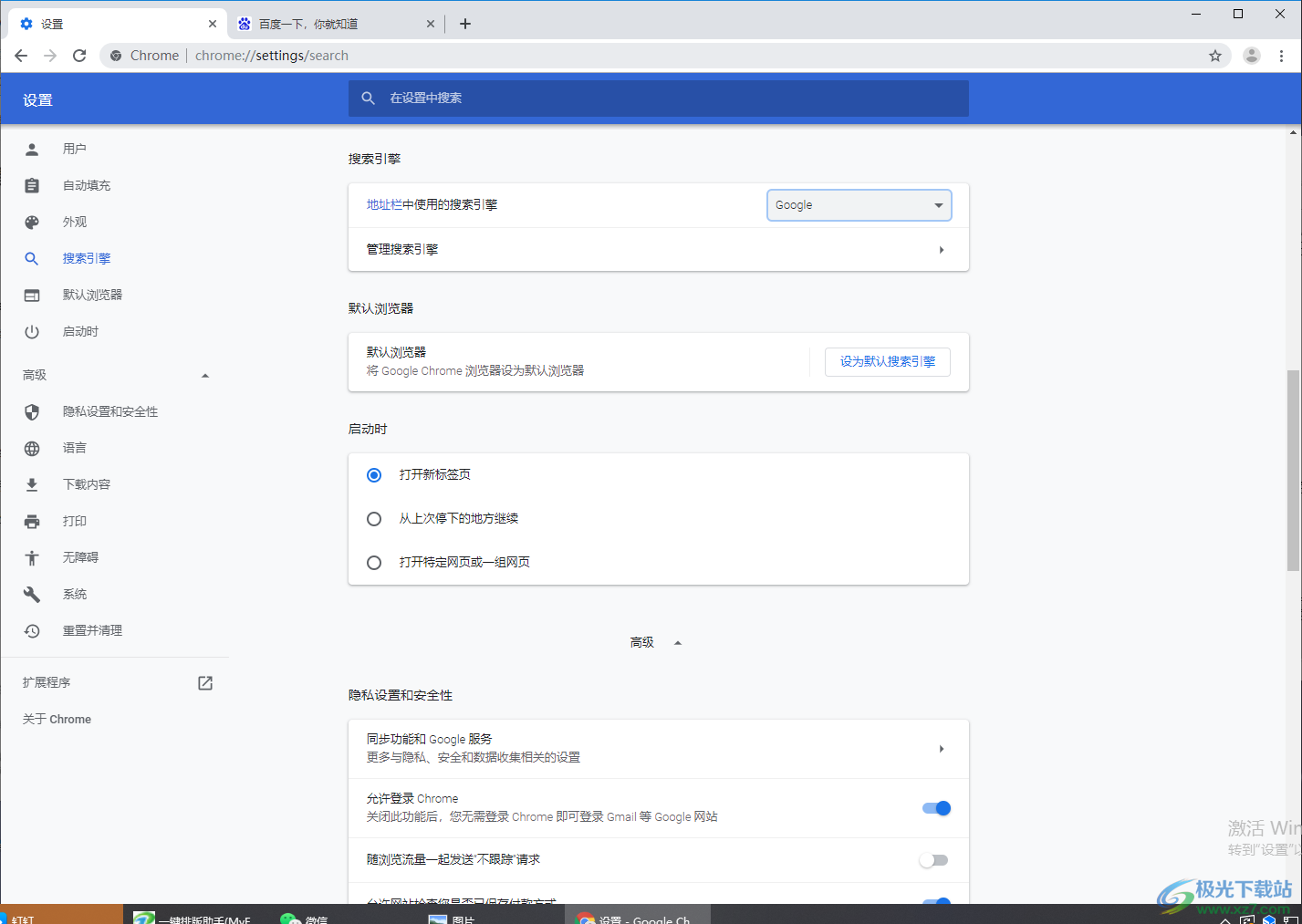Viewport: 1302px width, 924px height.
Task: Open 语言 settings in sidebar
Action: (75, 448)
